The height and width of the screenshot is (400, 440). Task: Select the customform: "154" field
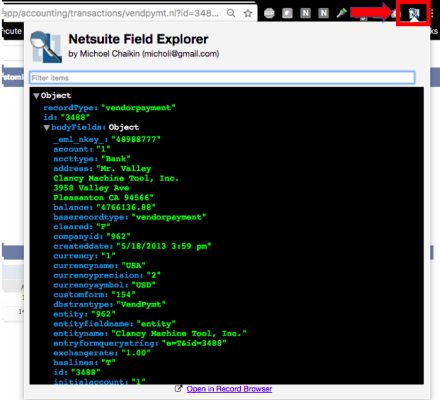(x=94, y=295)
